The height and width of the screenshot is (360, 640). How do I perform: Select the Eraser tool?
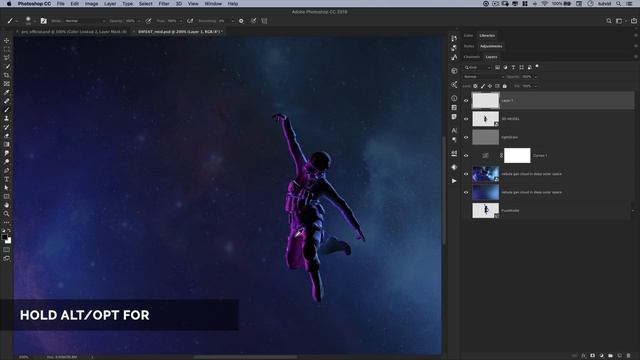7,136
